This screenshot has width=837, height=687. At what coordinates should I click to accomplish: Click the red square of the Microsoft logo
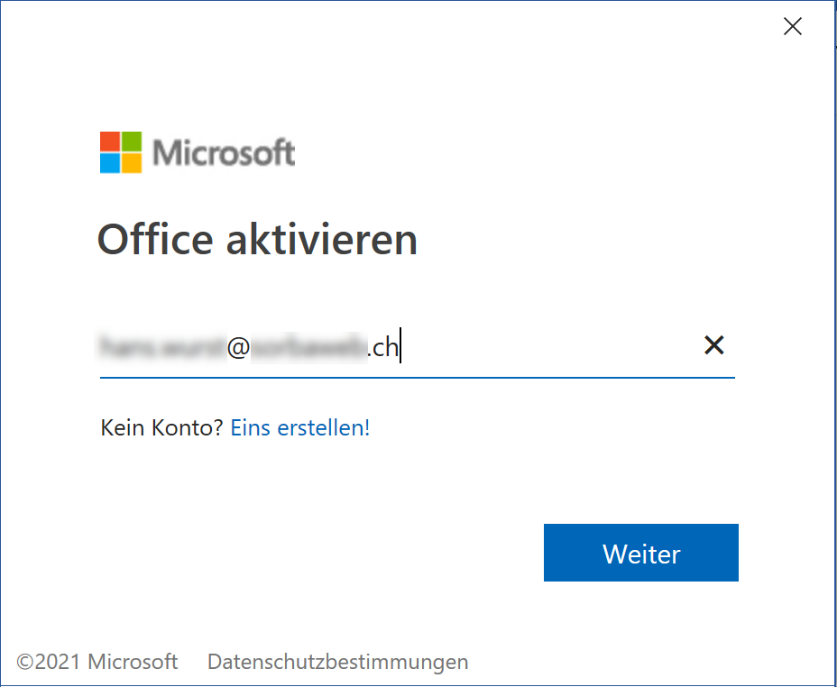[109, 141]
